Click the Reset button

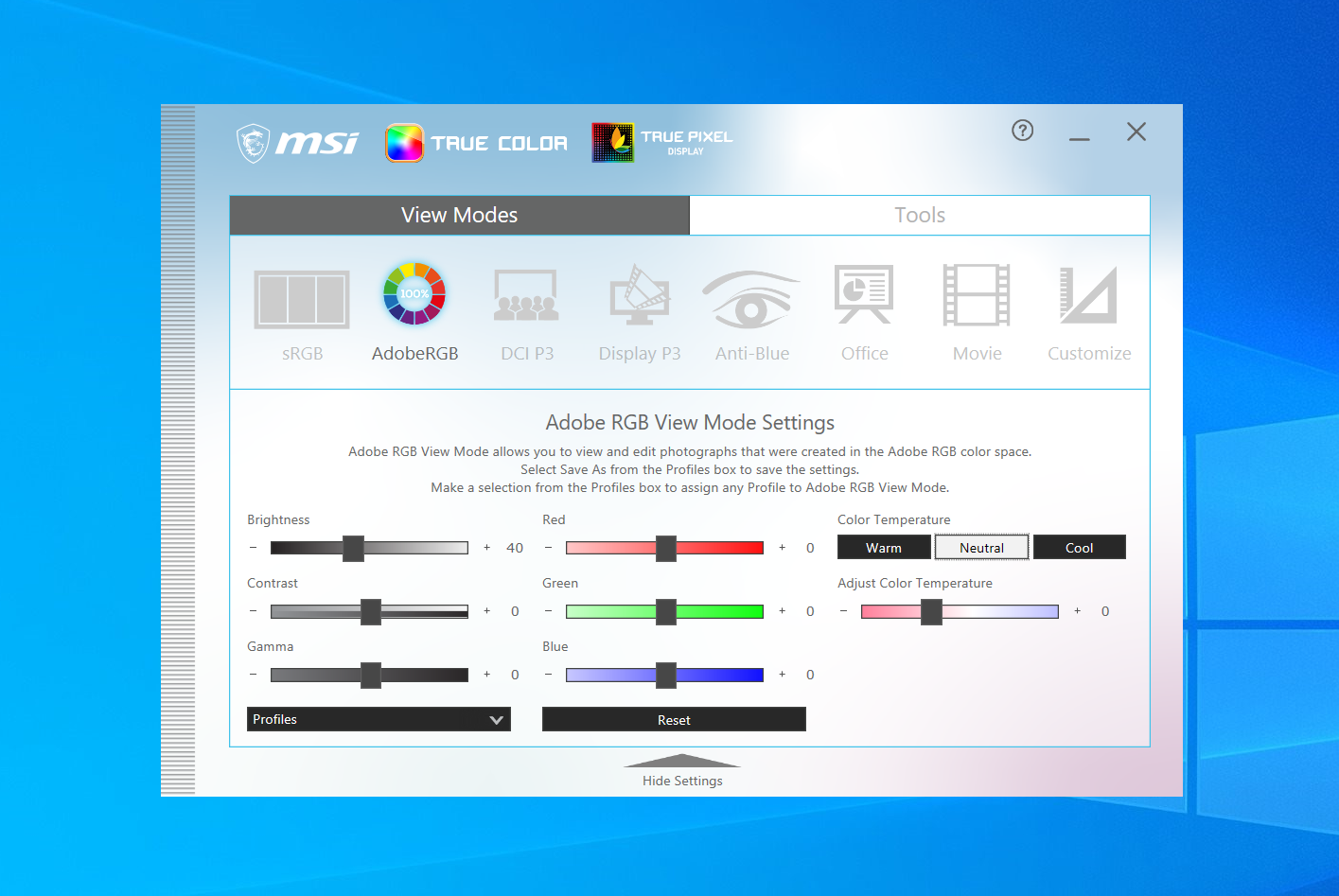[x=674, y=719]
